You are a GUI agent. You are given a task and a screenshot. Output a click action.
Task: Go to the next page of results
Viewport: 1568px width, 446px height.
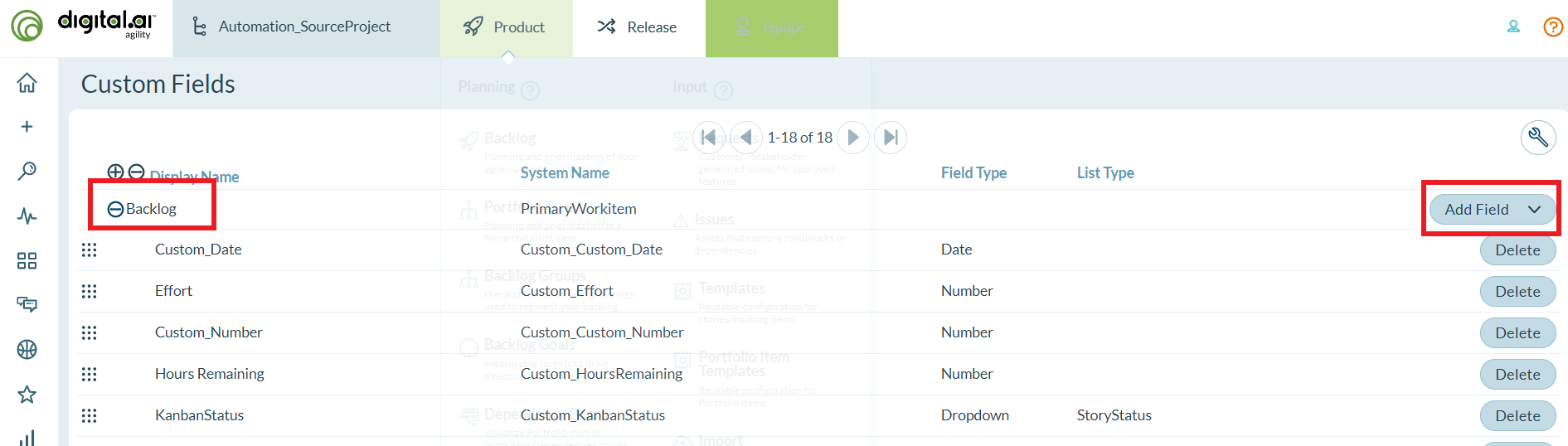pyautogui.click(x=852, y=138)
